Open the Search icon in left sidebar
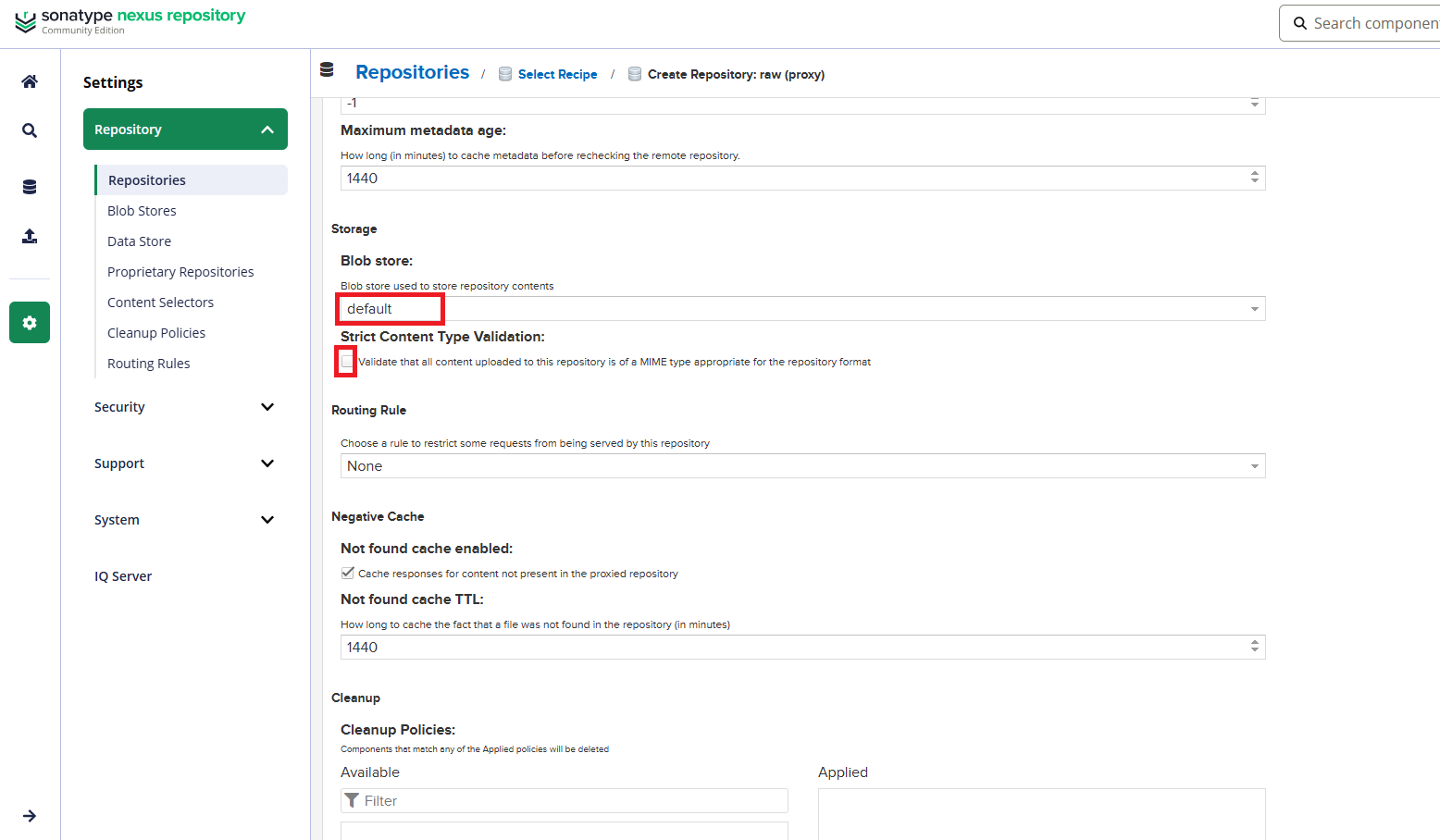This screenshot has height=840, width=1440. [30, 130]
